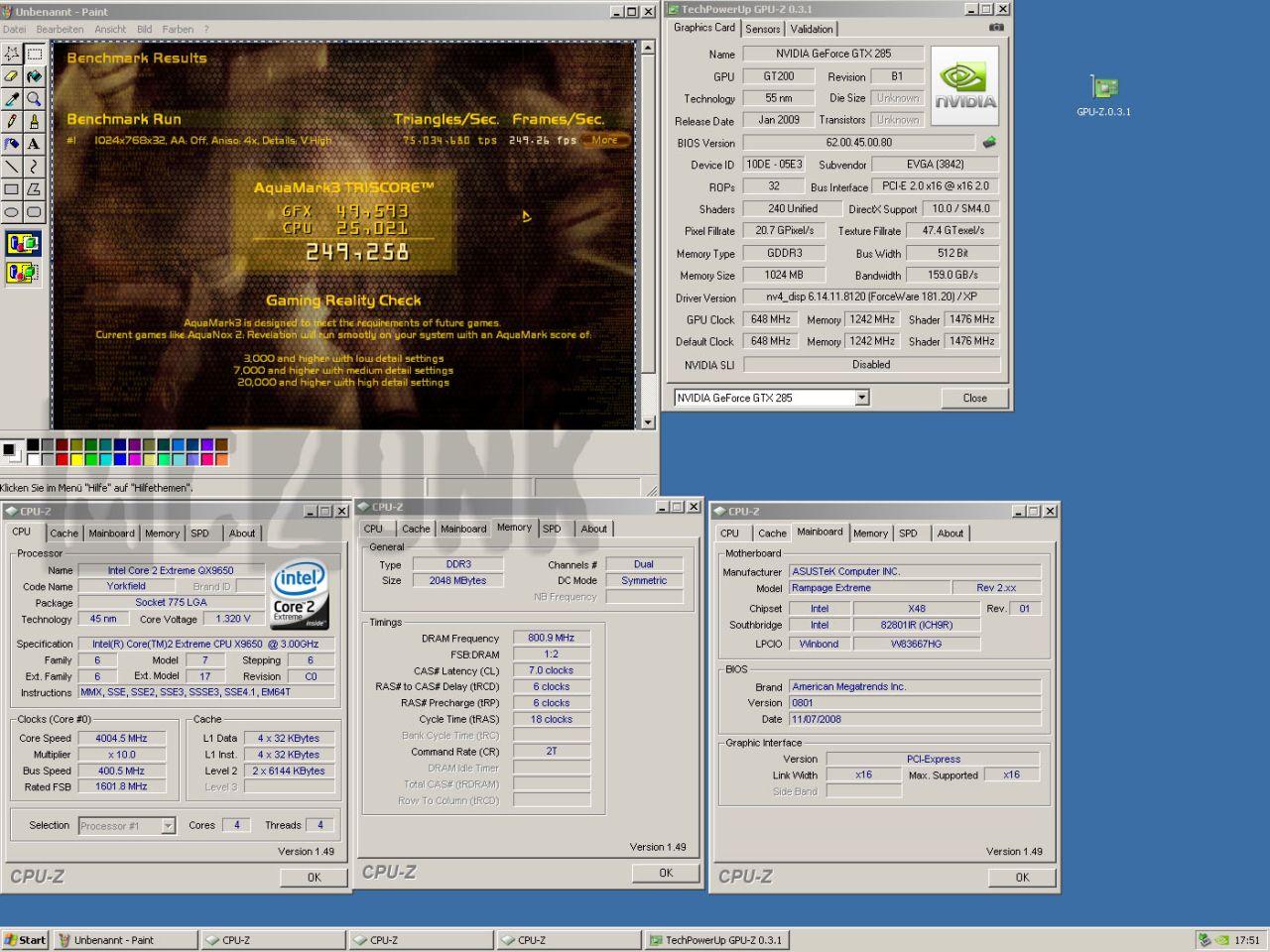Open the Bild menu in Paint
Viewport: 1270px width, 952px height.
tap(145, 29)
